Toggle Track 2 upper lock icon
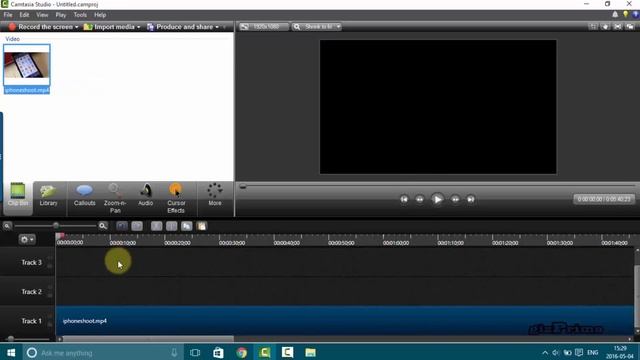The height and width of the screenshot is (360, 640). click(50, 288)
